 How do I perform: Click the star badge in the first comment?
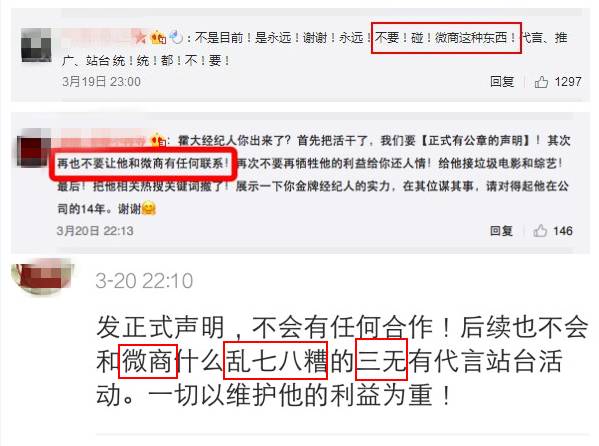coord(141,37)
